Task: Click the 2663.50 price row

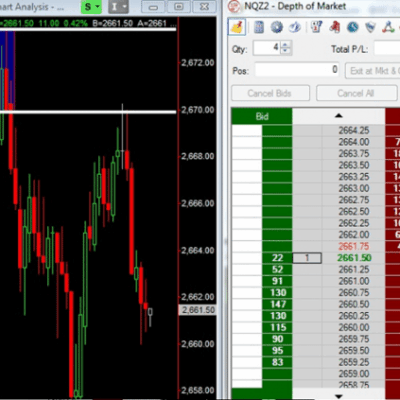Action: (354, 165)
